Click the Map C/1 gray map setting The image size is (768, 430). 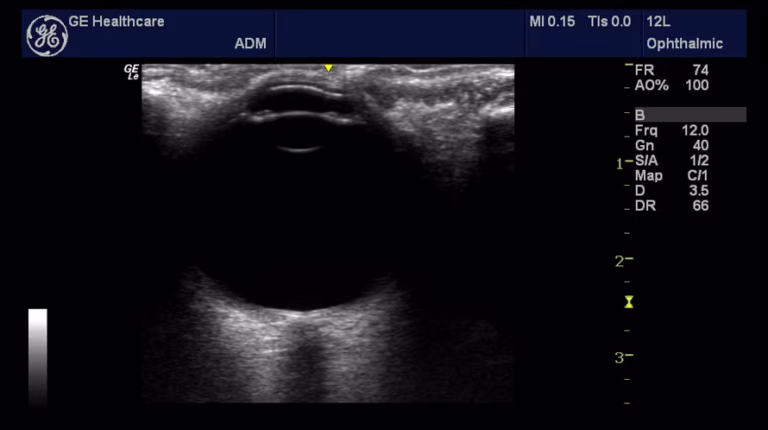click(672, 175)
